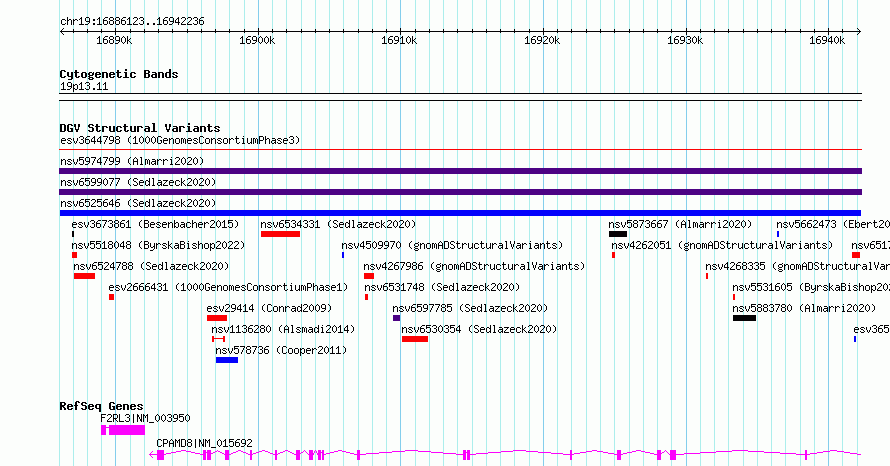Click the nsv5883780 Almarri2020 black bar
The width and height of the screenshot is (890, 466).
744,318
